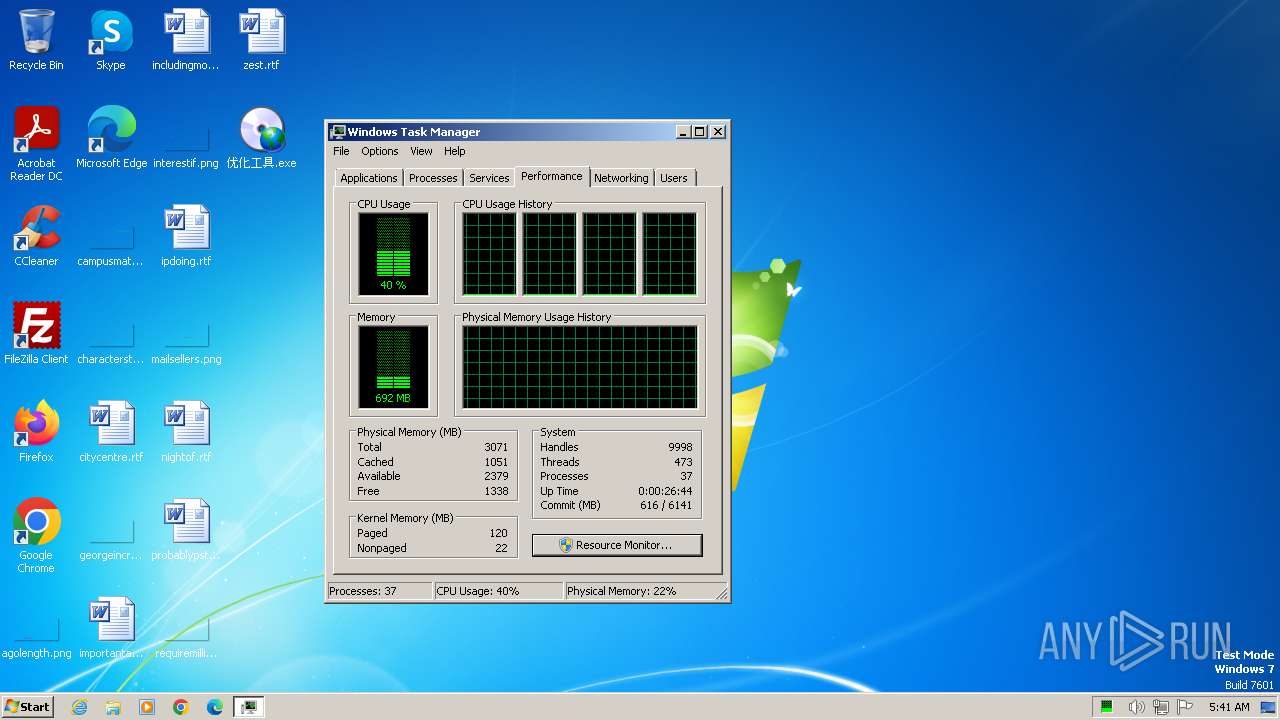Click the Task Manager taskbar button
The width and height of the screenshot is (1280, 720).
(249, 707)
